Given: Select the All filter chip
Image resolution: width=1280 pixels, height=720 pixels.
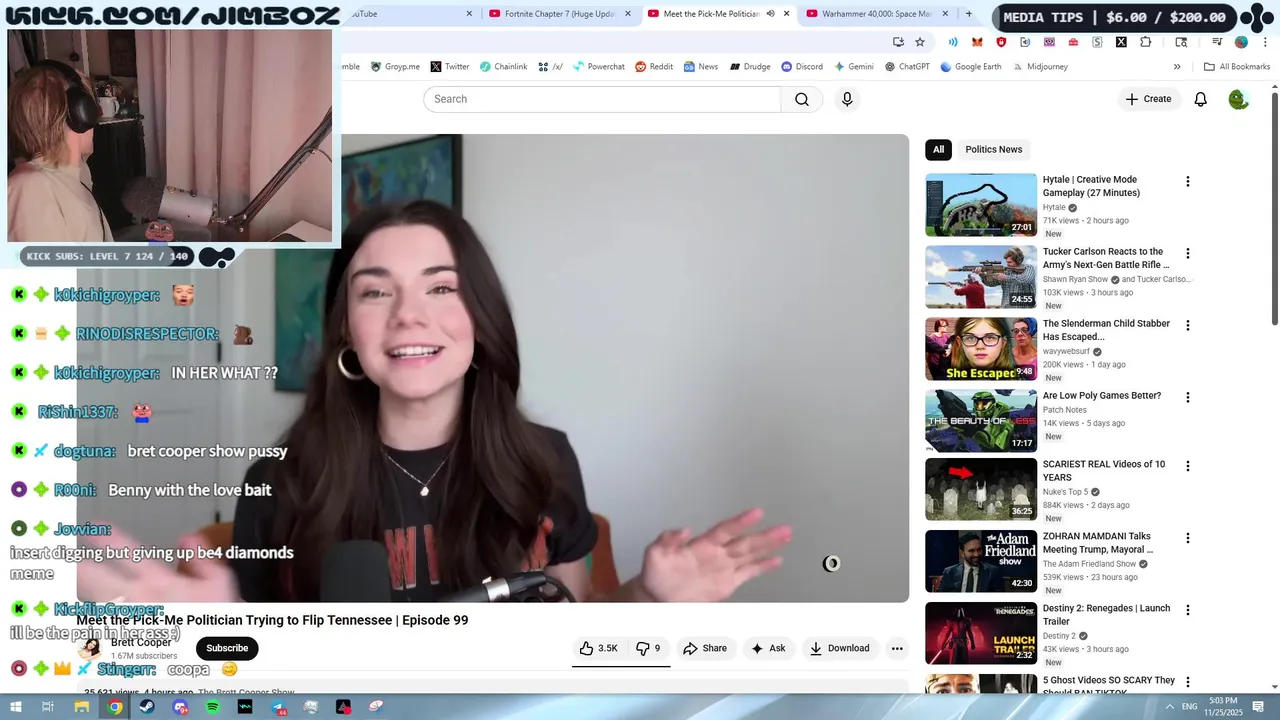Looking at the screenshot, I should click(938, 150).
